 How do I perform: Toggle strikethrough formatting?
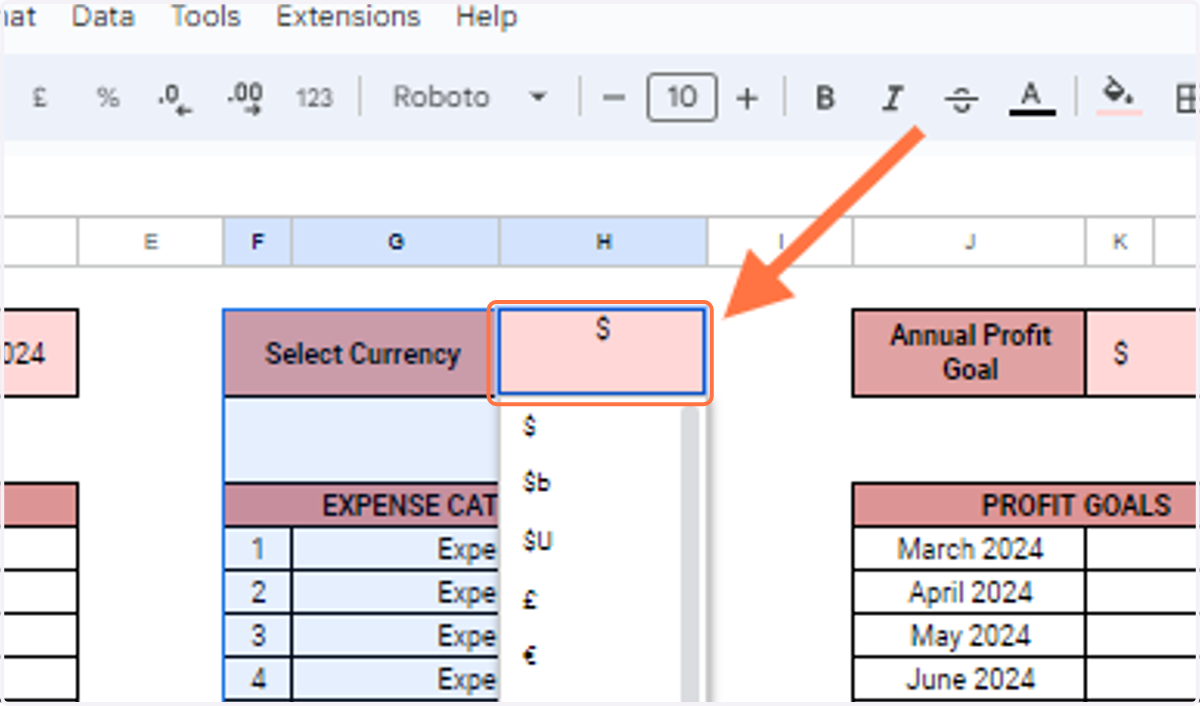tap(961, 98)
